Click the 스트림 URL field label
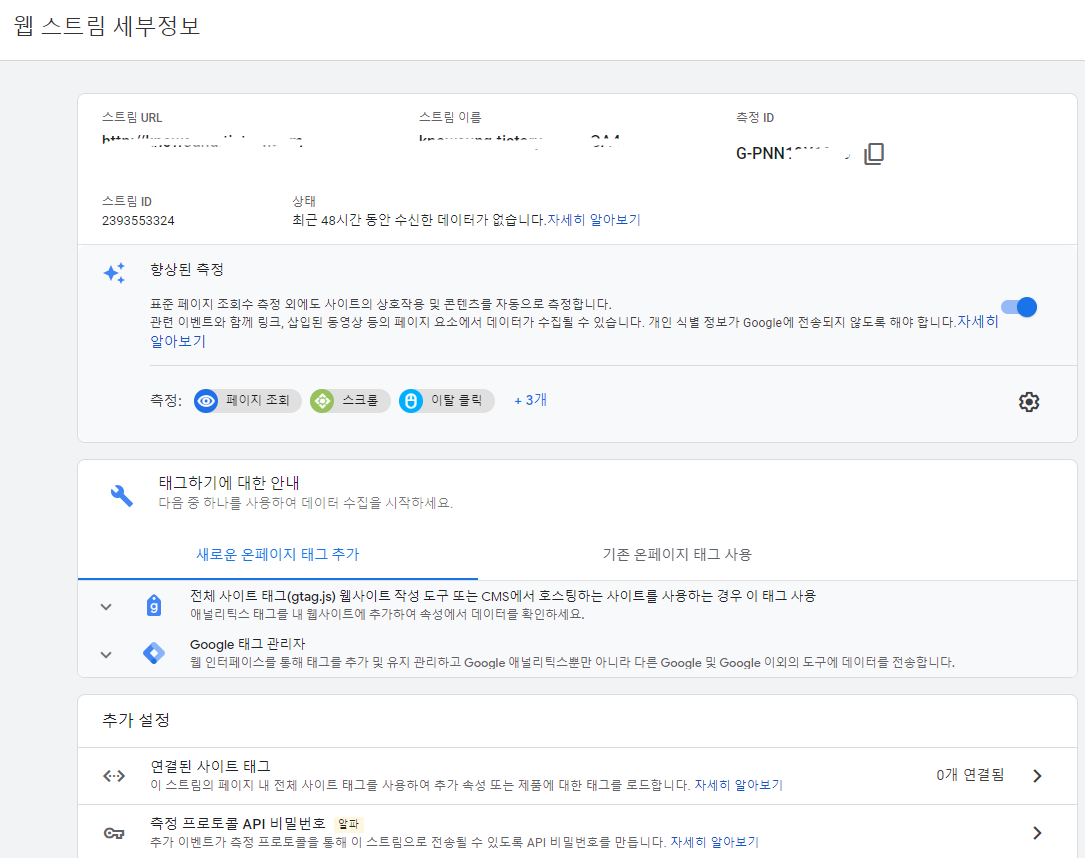The image size is (1085, 858). click(x=132, y=118)
